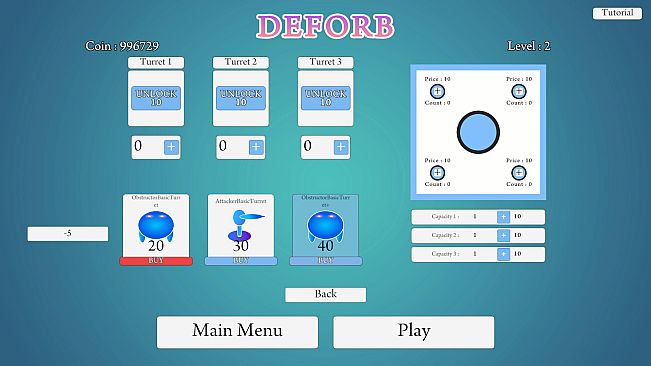Image resolution: width=651 pixels, height=366 pixels.
Task: Start the game with Play
Action: (x=414, y=332)
